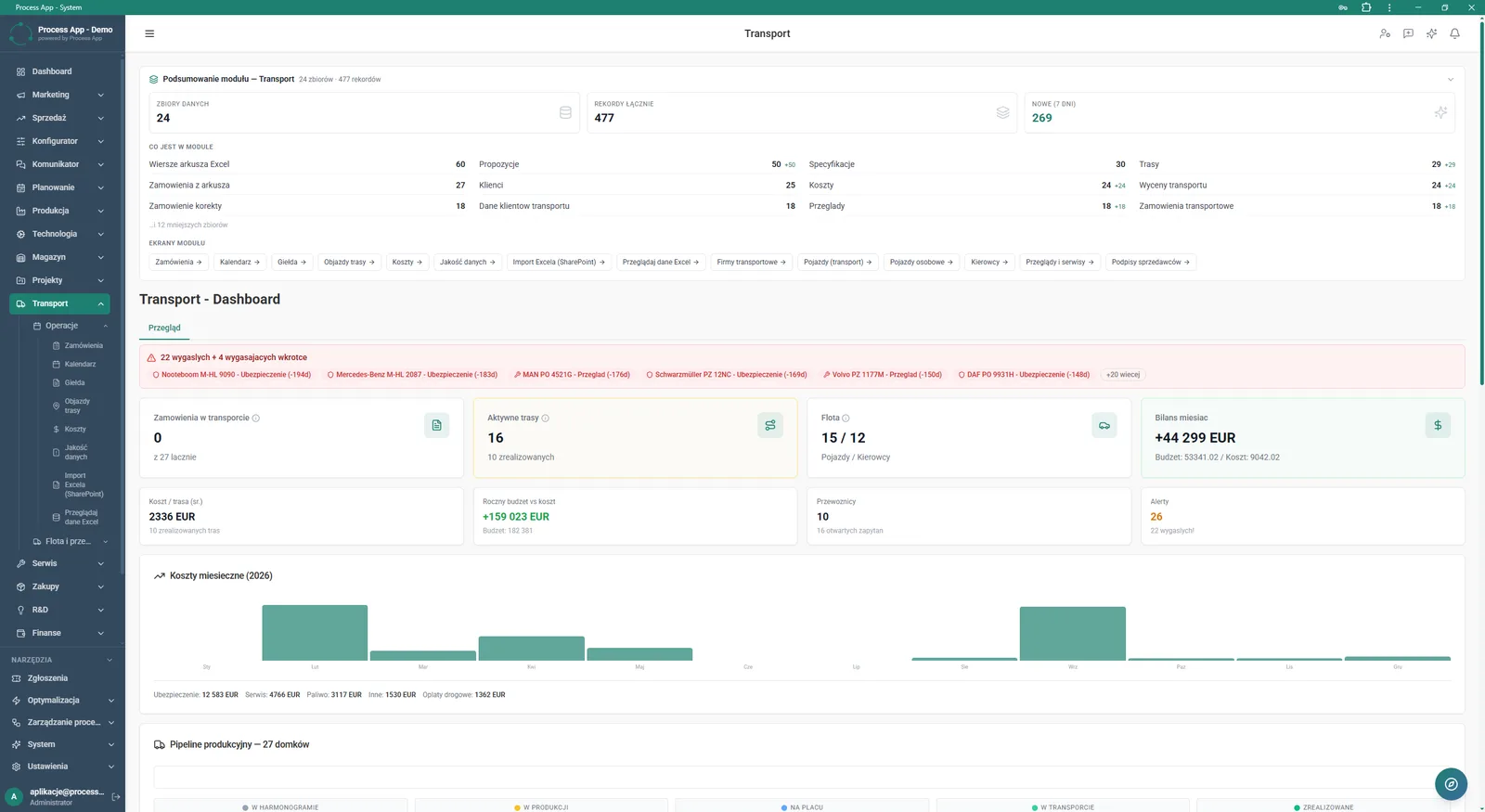Screen dimensions: 1485x812
Task: Click sparkle icon in Nowe (7 dni) card
Action: (1440, 112)
